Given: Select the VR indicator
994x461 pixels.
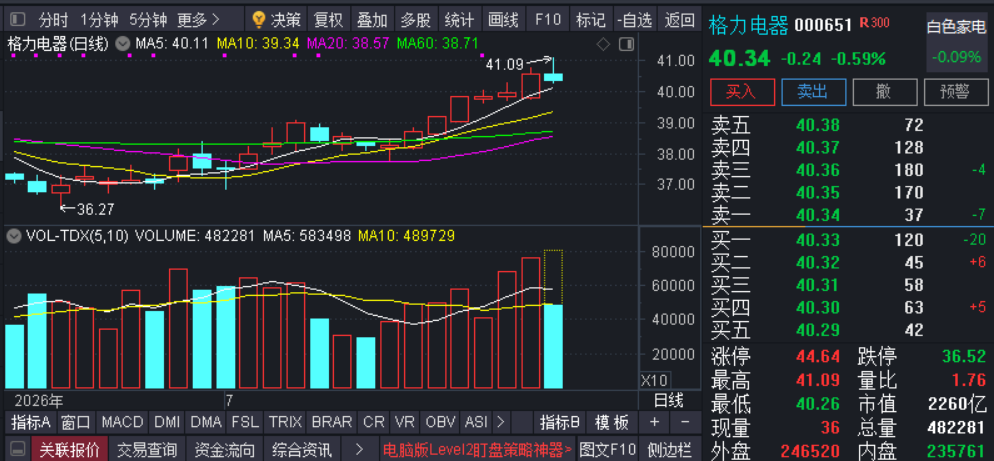Looking at the screenshot, I should coord(404,422).
